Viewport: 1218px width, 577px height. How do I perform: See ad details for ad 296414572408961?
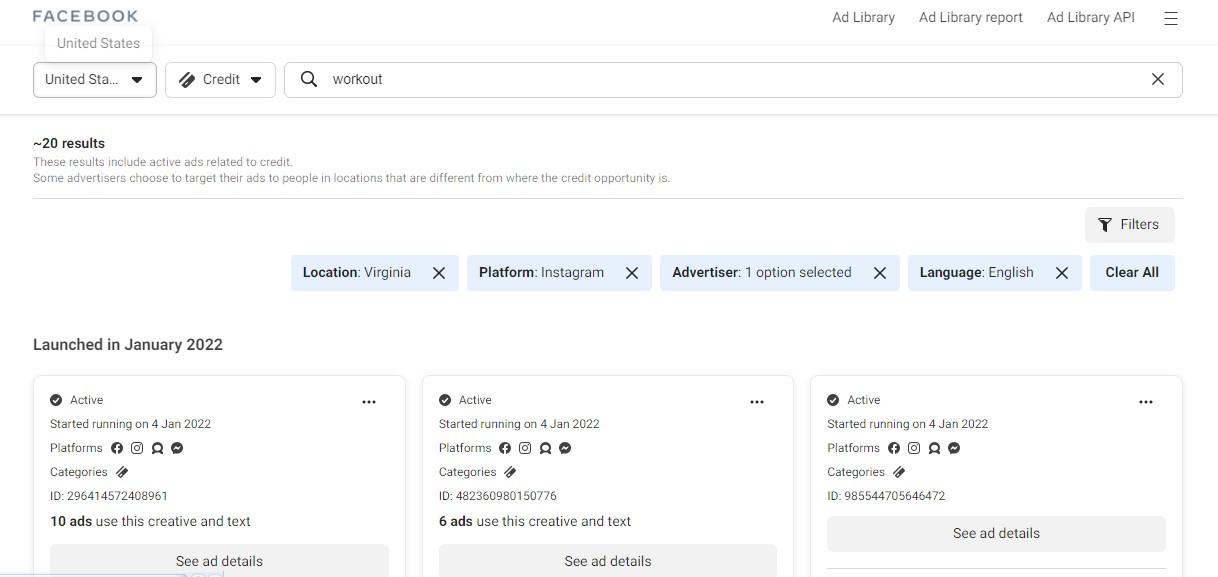(219, 560)
